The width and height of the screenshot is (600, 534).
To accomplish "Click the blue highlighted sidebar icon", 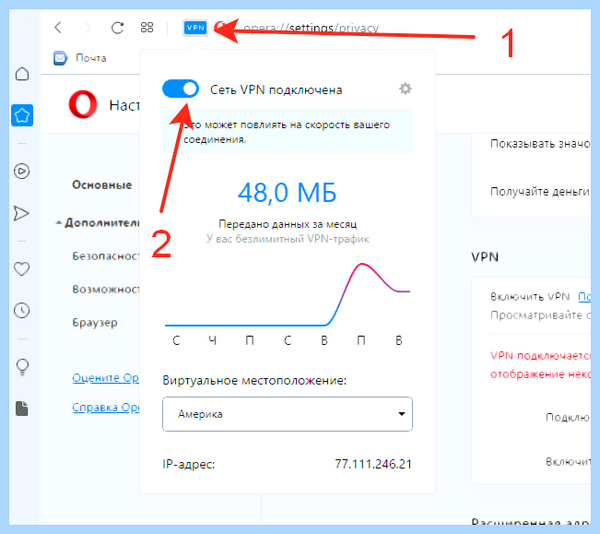I will (22, 115).
